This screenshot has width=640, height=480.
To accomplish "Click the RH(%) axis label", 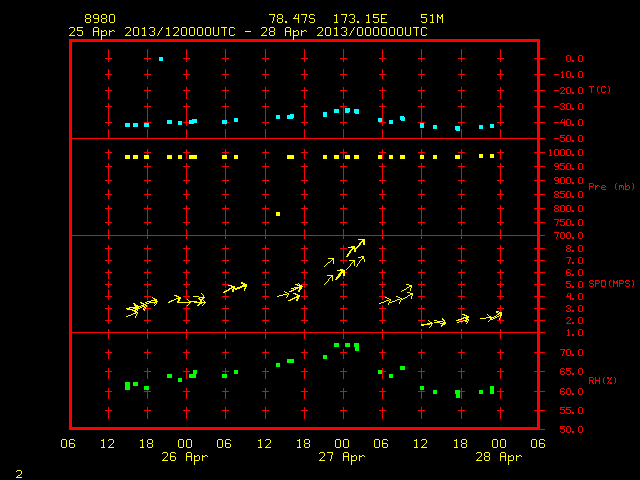I will click(602, 380).
